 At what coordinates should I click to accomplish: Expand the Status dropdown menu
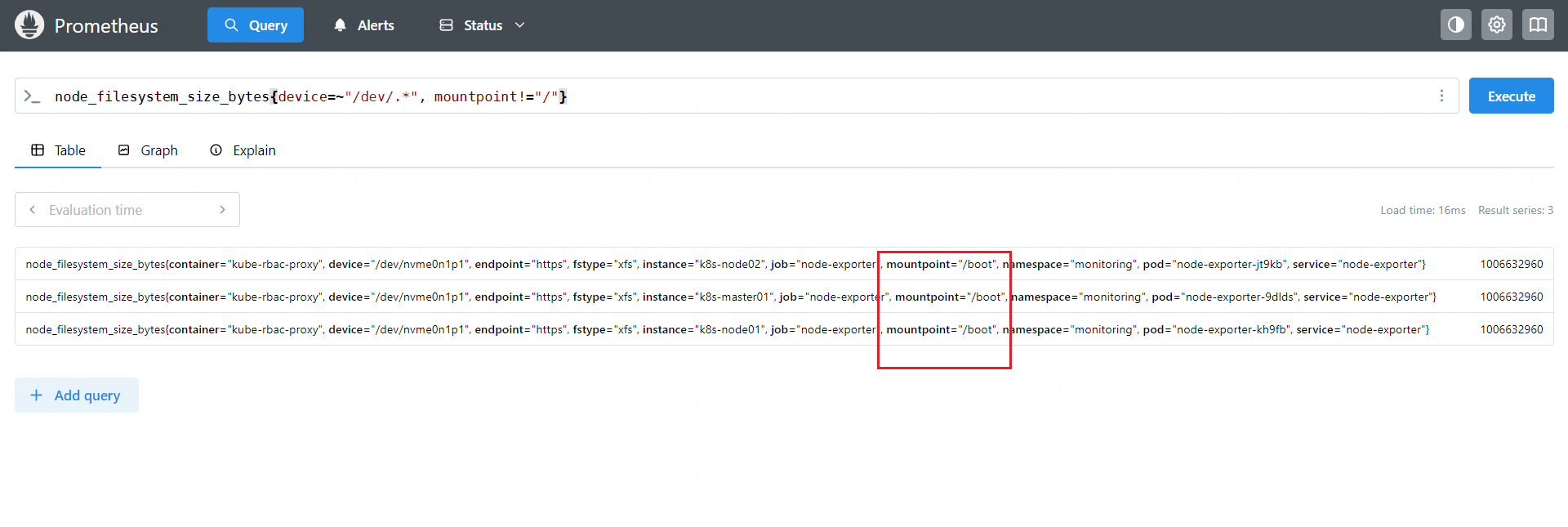click(482, 25)
